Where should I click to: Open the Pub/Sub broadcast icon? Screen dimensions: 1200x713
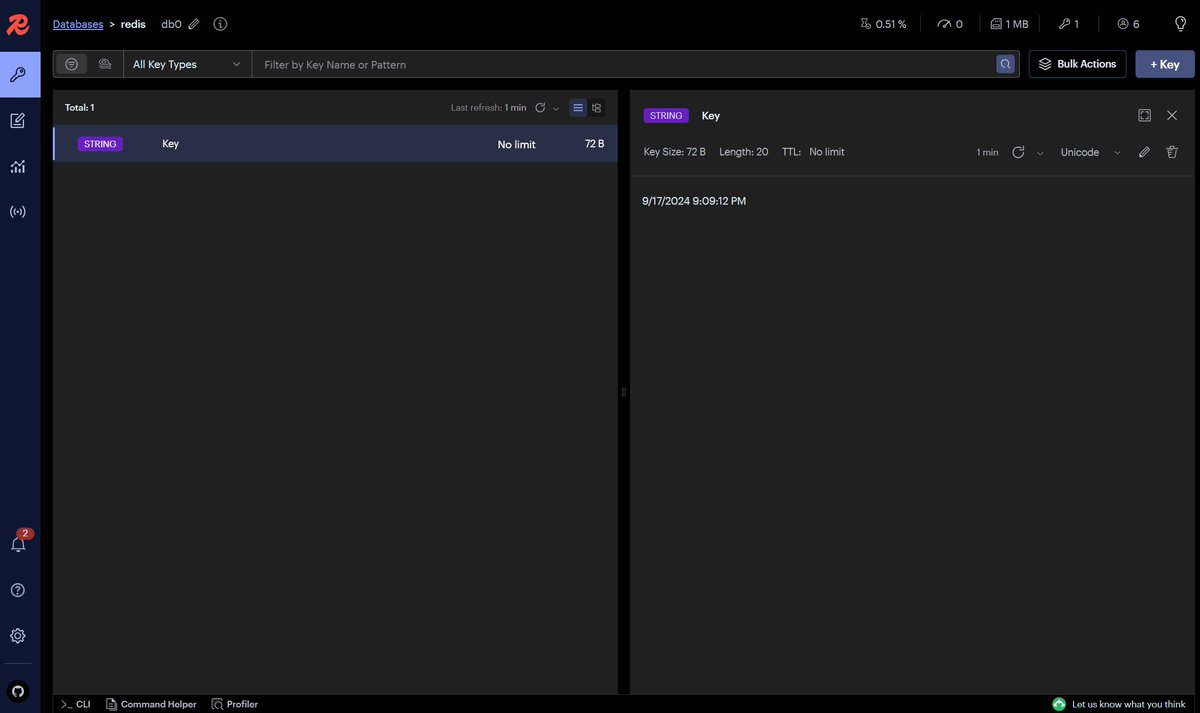click(18, 212)
